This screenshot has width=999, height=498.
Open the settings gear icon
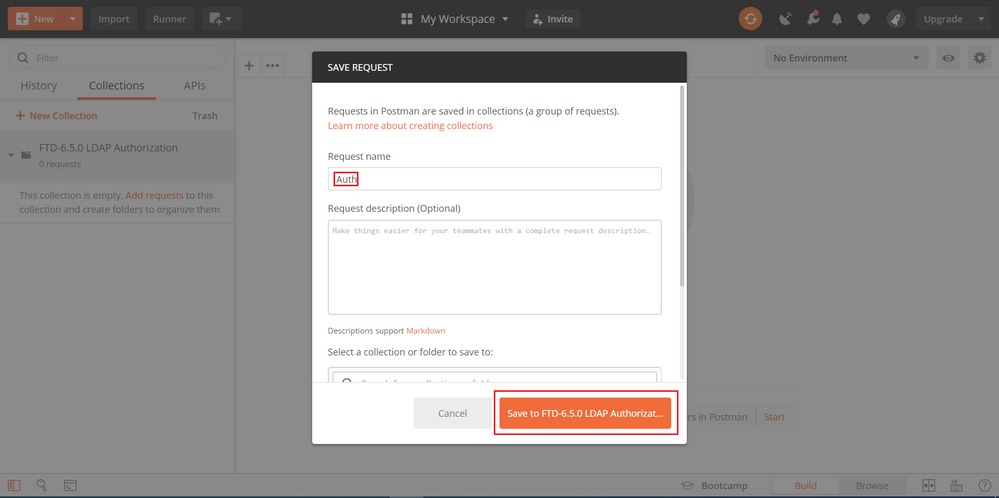click(x=979, y=58)
